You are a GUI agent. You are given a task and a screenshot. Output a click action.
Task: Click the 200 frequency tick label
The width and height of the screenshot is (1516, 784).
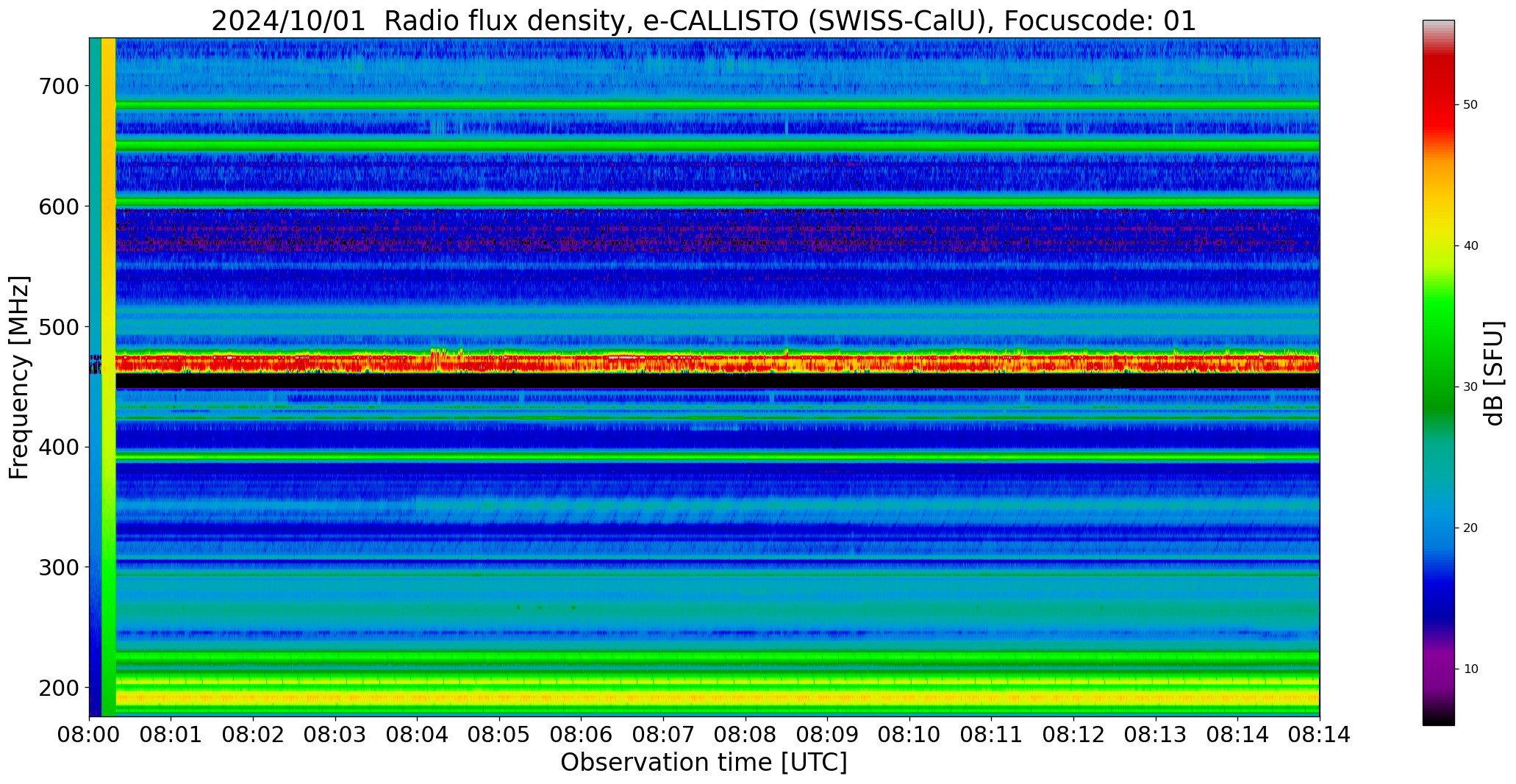(x=58, y=688)
